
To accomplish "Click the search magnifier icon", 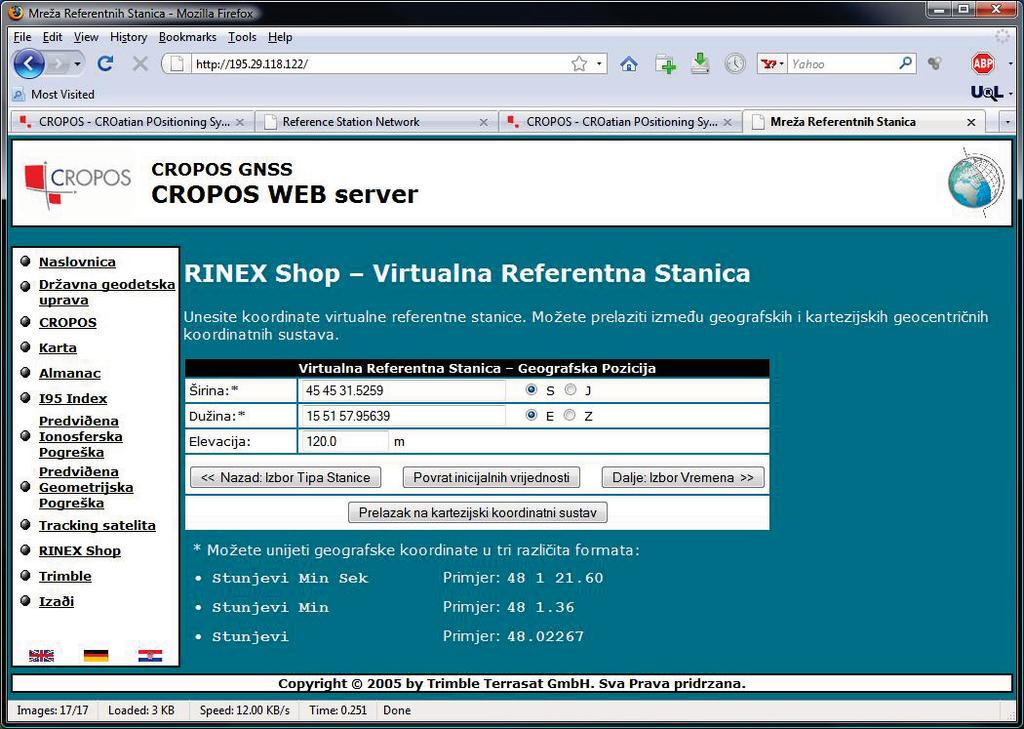I will point(905,63).
